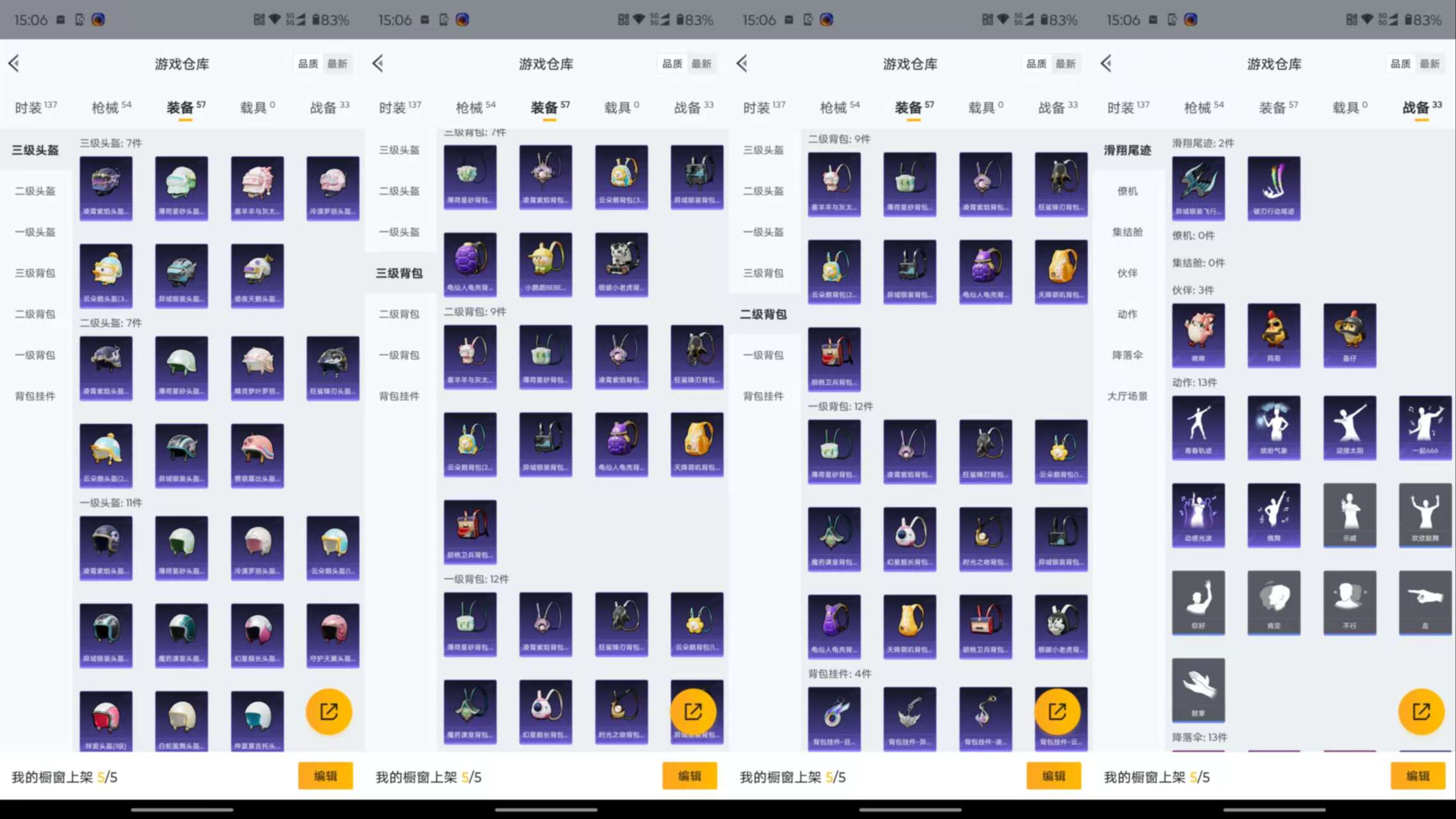Toggle sorting by 品质 quality
The width and height of the screenshot is (1456, 819).
(x=1401, y=63)
